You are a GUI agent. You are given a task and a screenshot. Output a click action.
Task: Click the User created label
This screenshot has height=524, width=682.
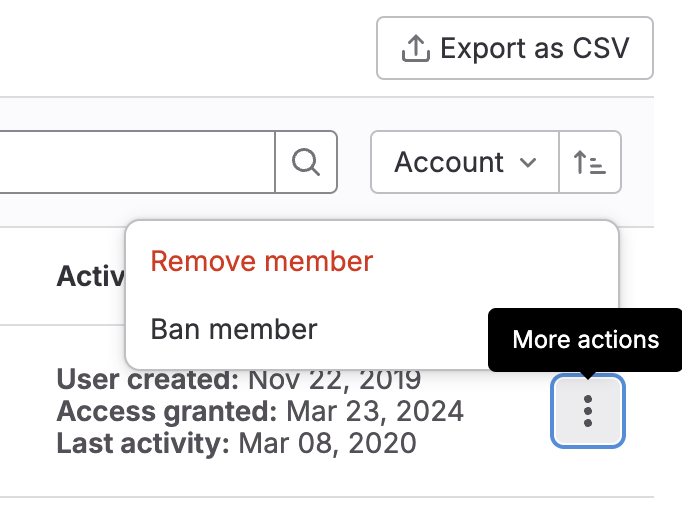coord(148,380)
